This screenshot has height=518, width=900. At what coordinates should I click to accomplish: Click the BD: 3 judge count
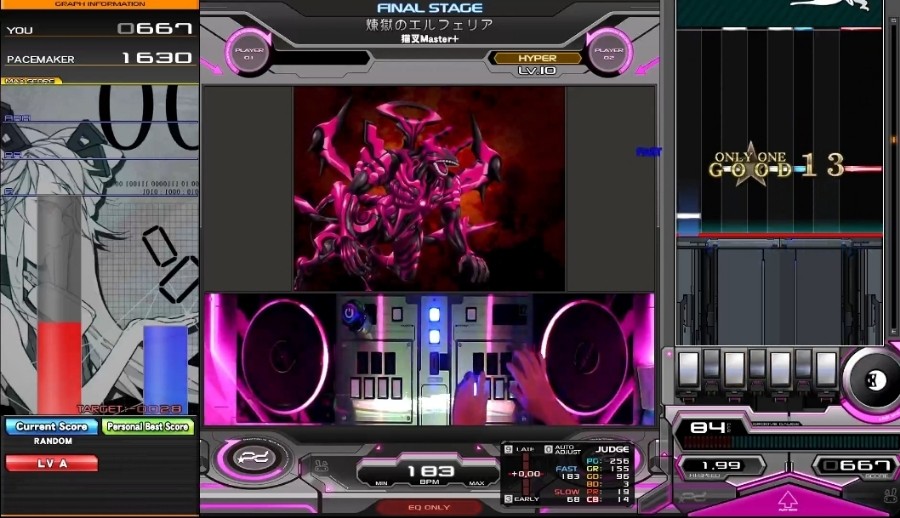[608, 484]
